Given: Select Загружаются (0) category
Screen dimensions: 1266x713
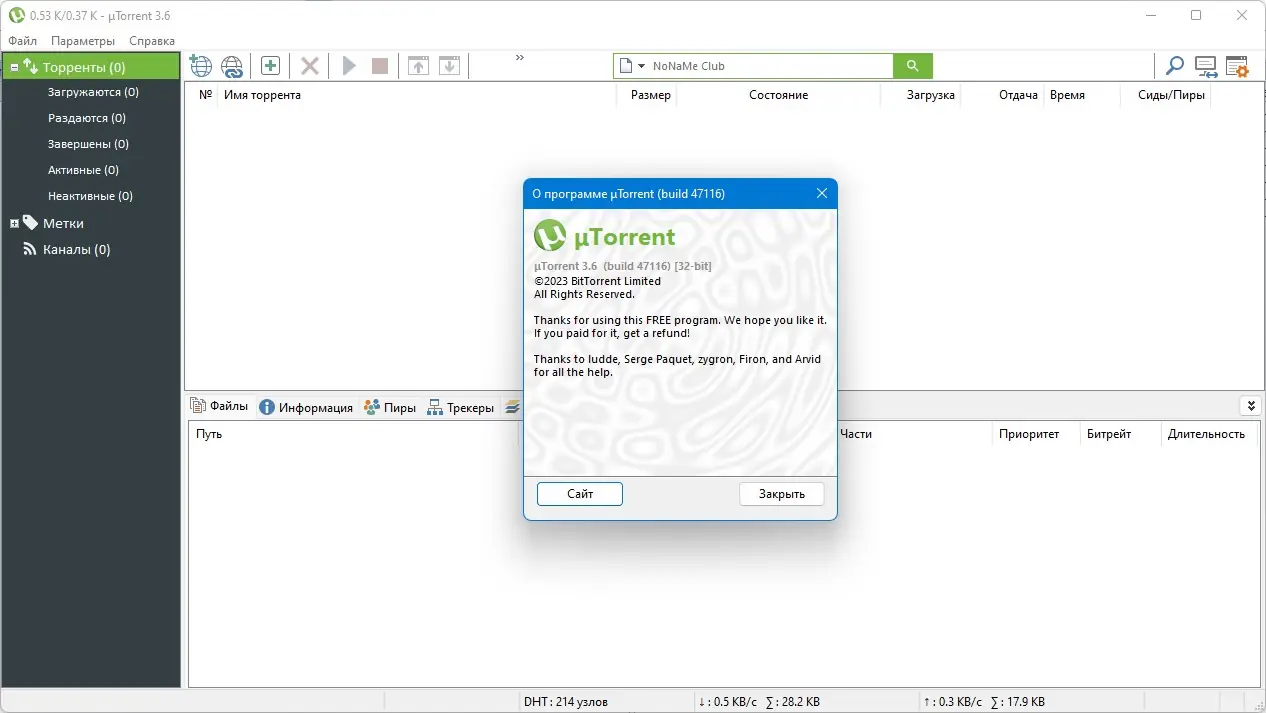Looking at the screenshot, I should coord(93,92).
